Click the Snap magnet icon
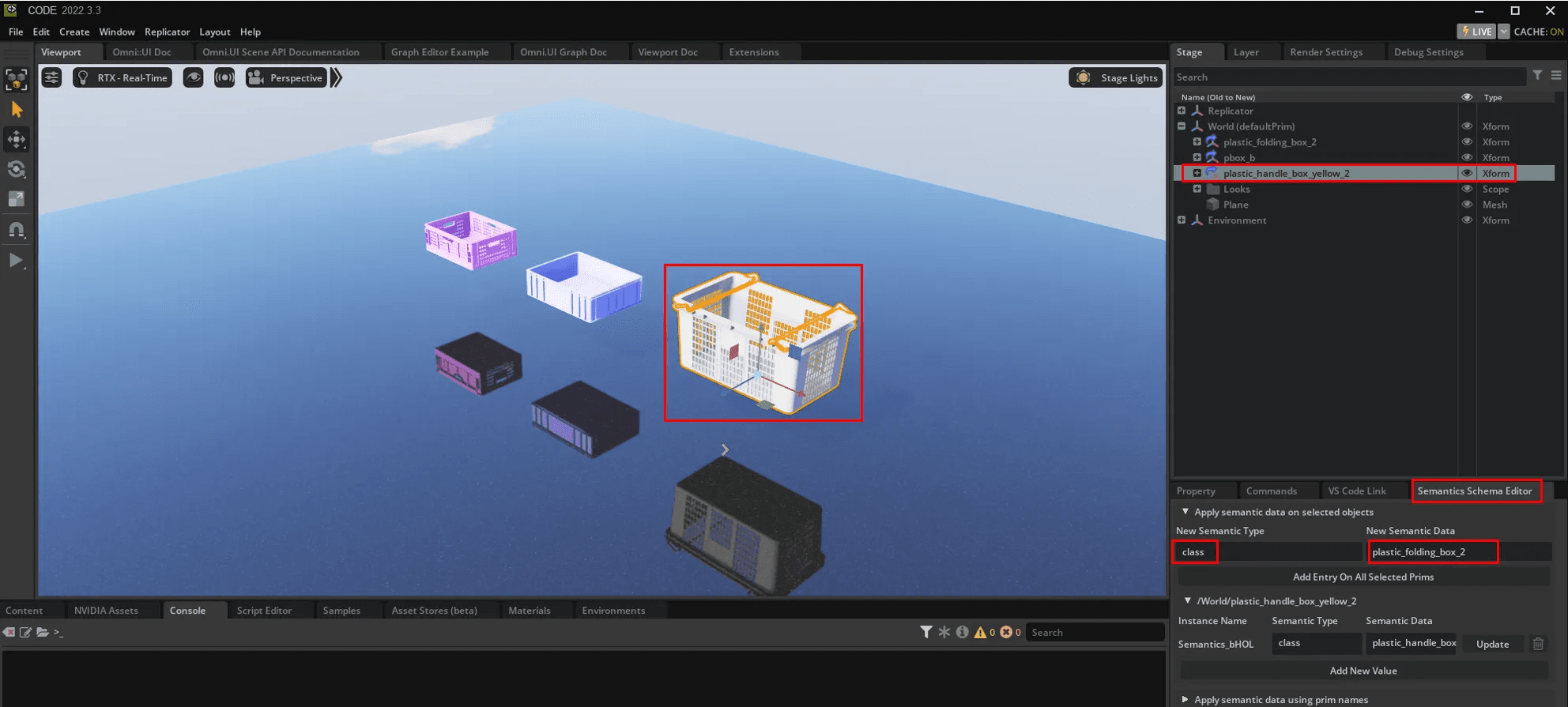The width and height of the screenshot is (1568, 707). click(x=17, y=230)
